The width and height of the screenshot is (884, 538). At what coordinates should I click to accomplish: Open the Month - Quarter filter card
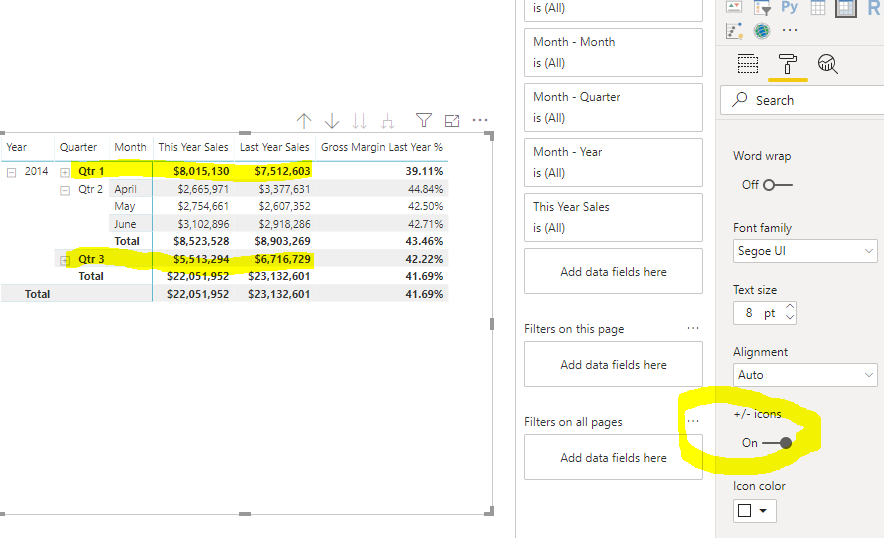(x=613, y=107)
